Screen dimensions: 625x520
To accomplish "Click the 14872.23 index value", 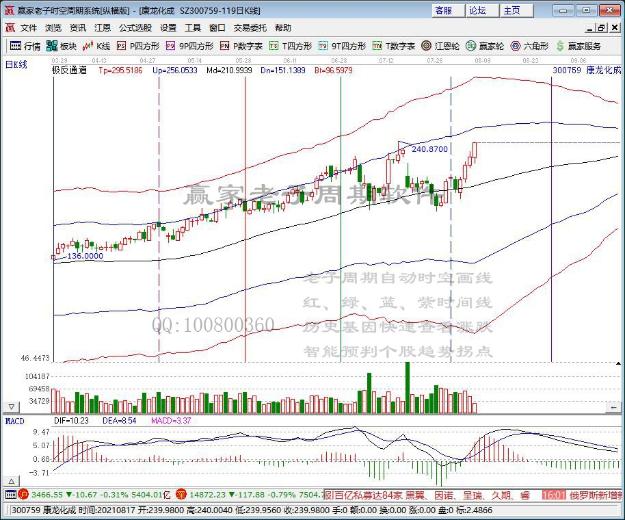I will tap(207, 494).
